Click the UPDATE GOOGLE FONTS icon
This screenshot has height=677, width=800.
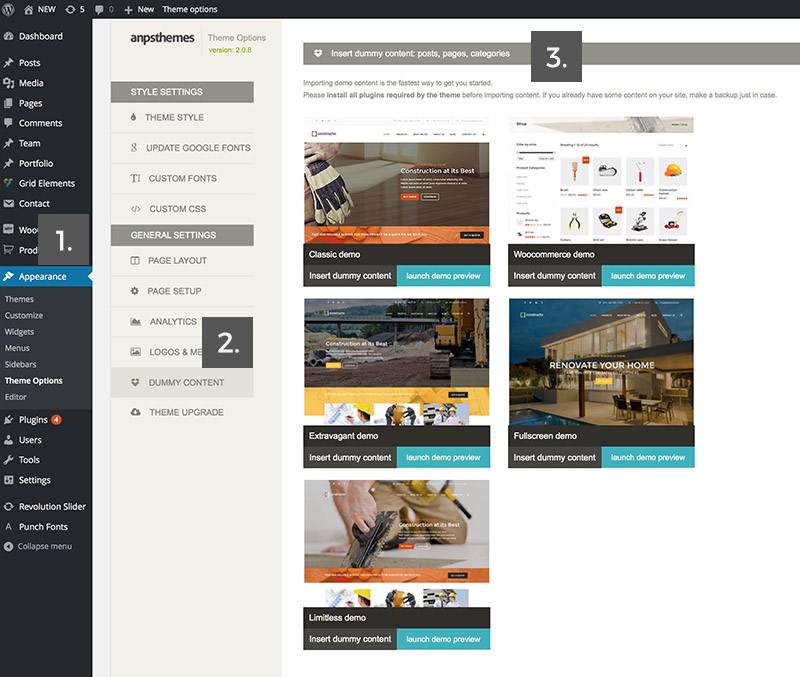pos(134,148)
